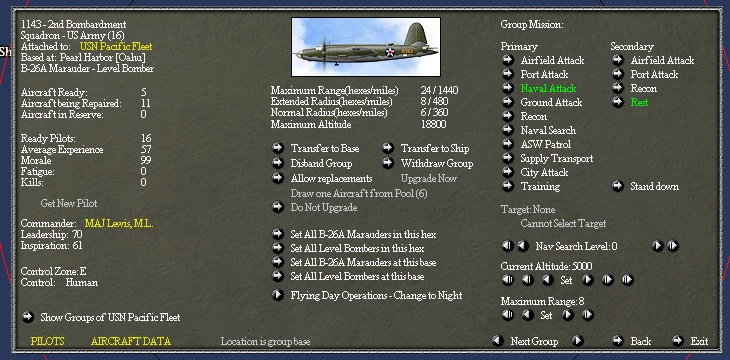This screenshot has width=730, height=360.
Task: Increase Nav Search Level by one step
Action: coord(657,245)
